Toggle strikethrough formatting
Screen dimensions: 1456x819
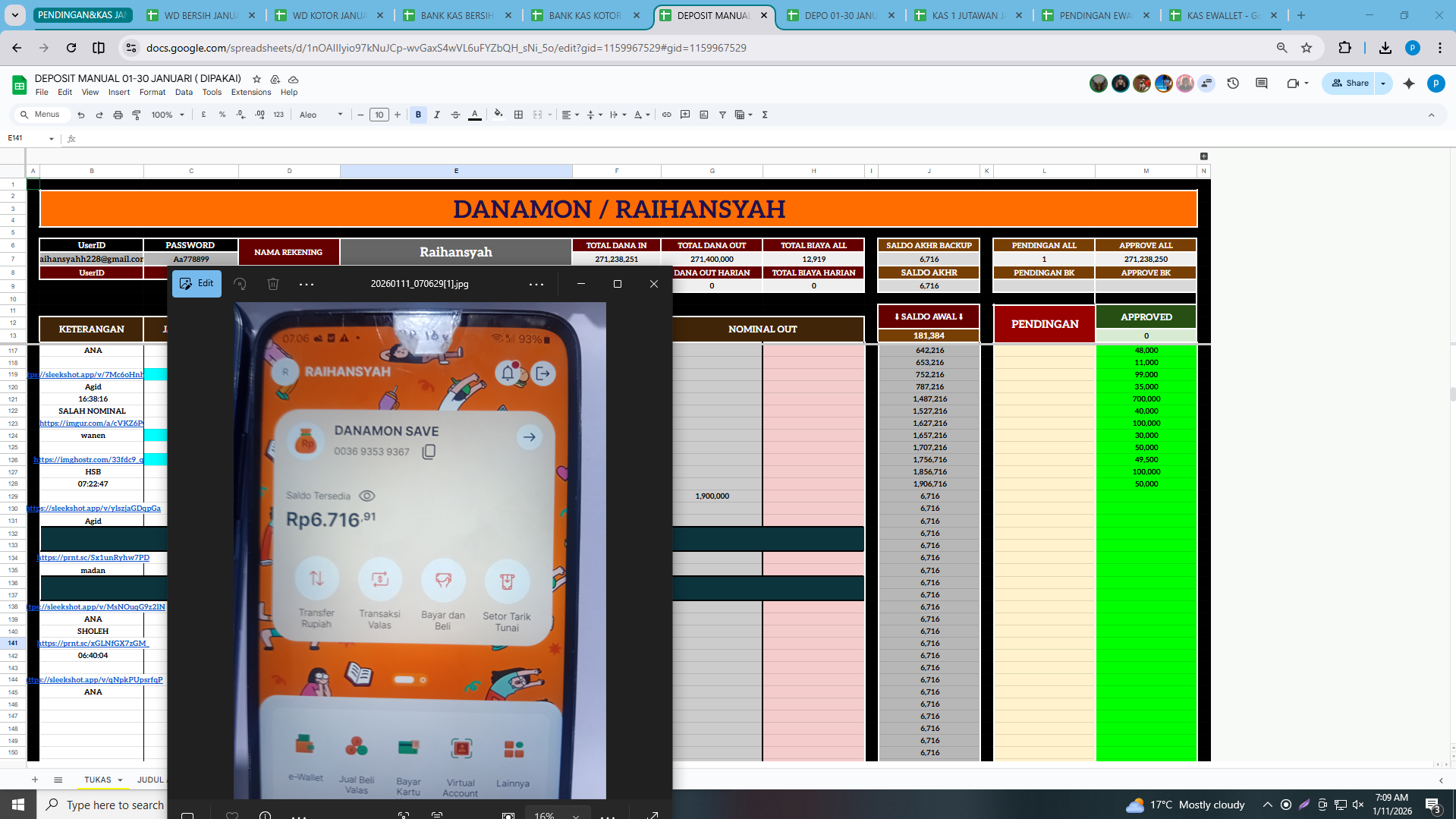(455, 115)
